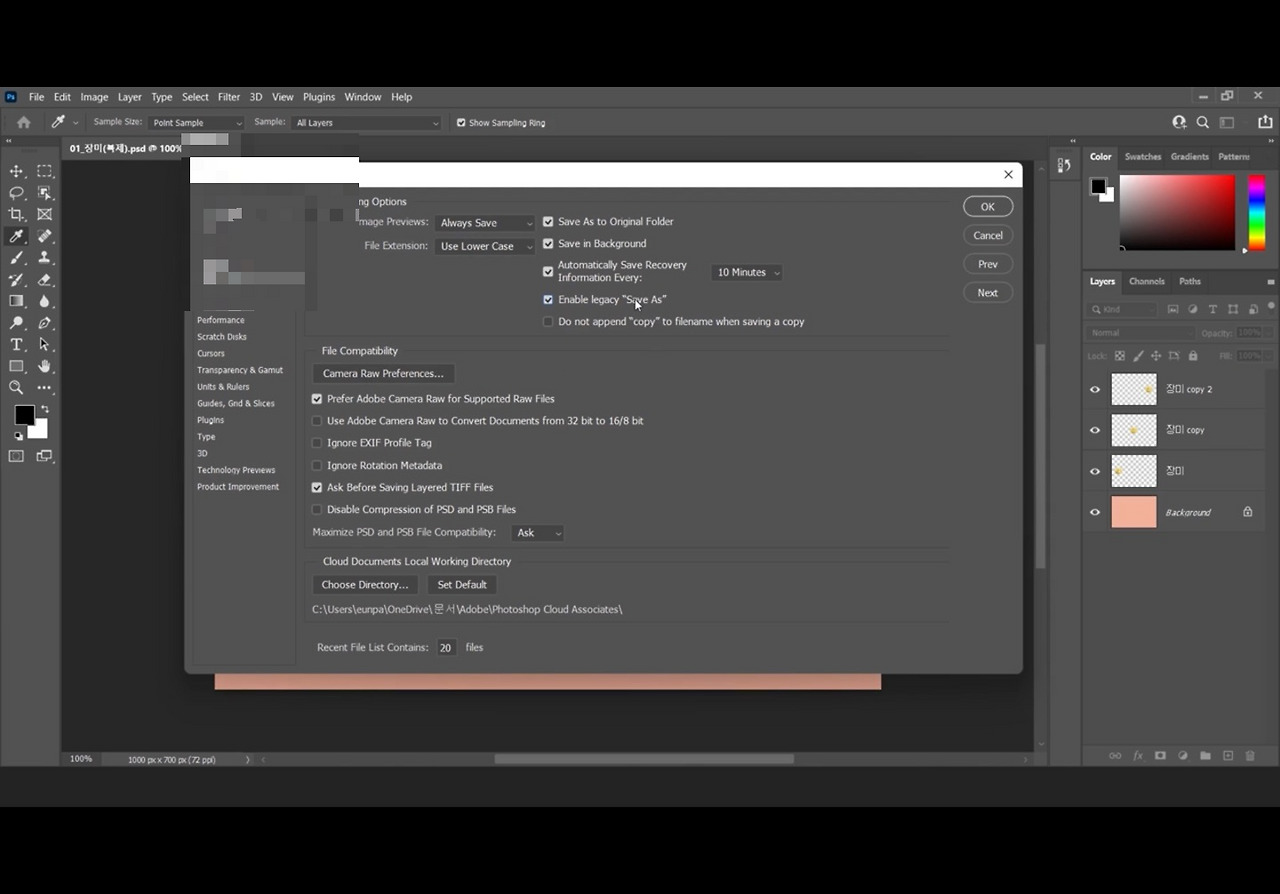Screen dimensions: 1280x894
Task: Toggle Save in Background checkbox
Action: (x=548, y=244)
